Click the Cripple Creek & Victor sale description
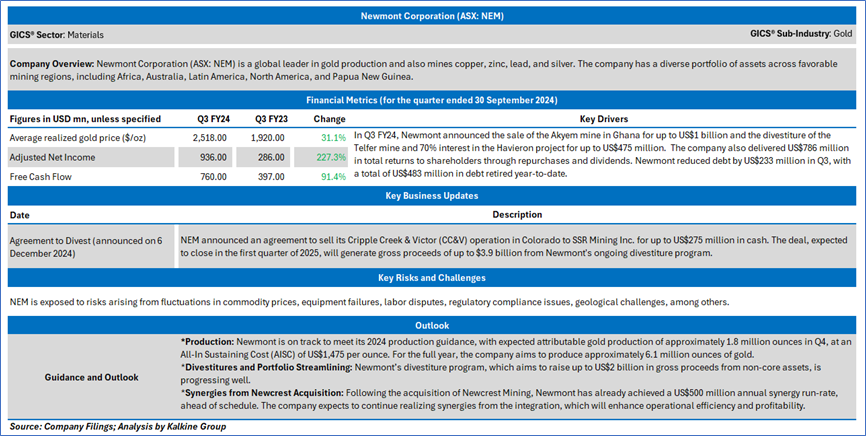 pos(514,246)
